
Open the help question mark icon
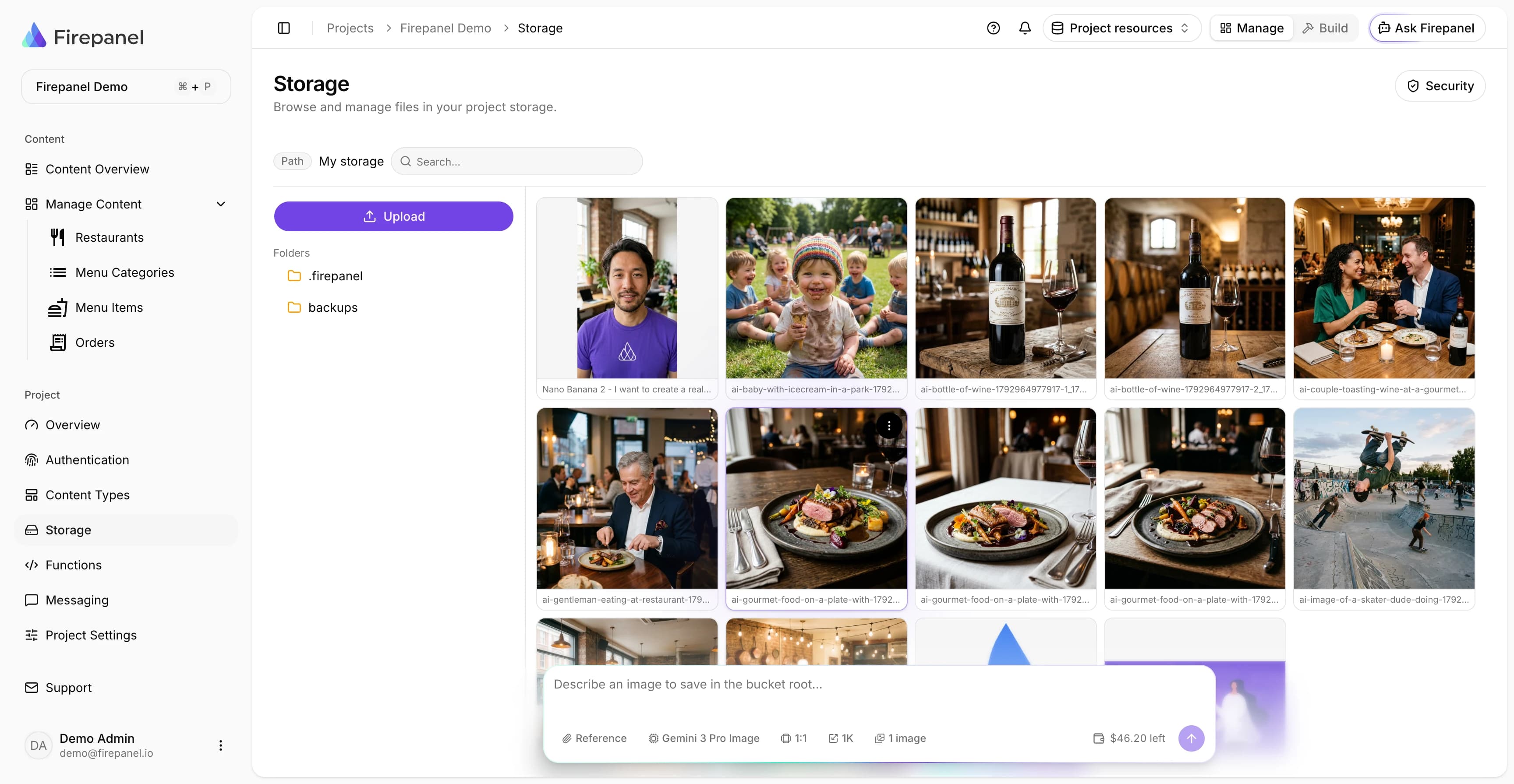tap(993, 28)
